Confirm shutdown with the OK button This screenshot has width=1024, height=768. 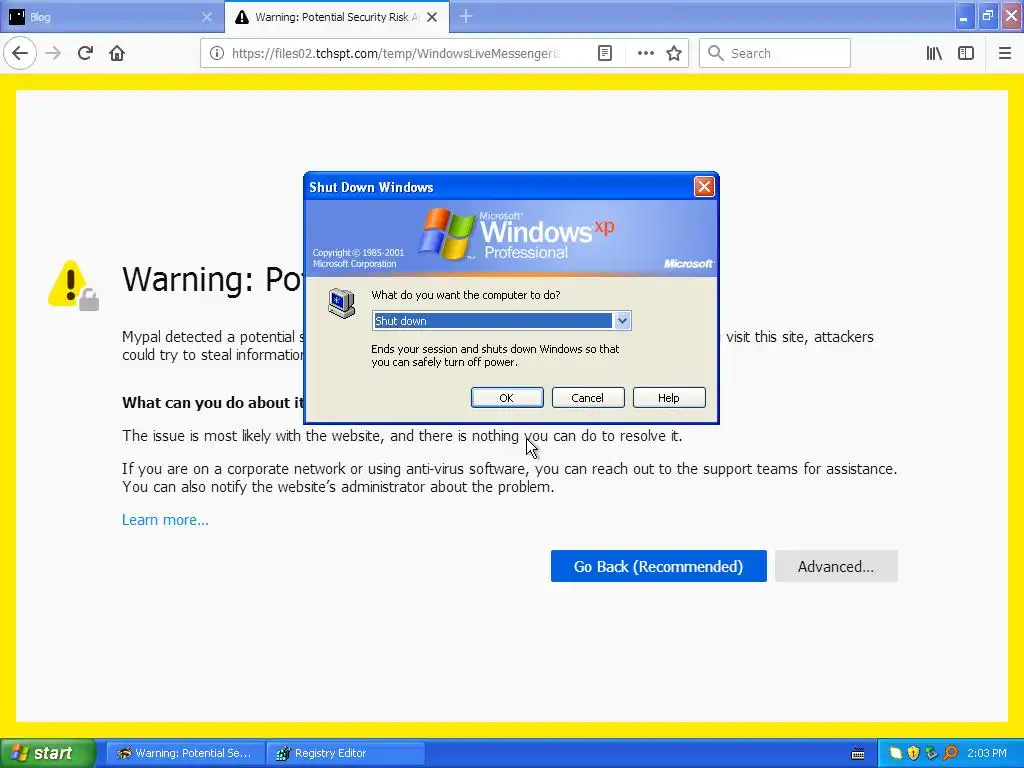coord(507,398)
